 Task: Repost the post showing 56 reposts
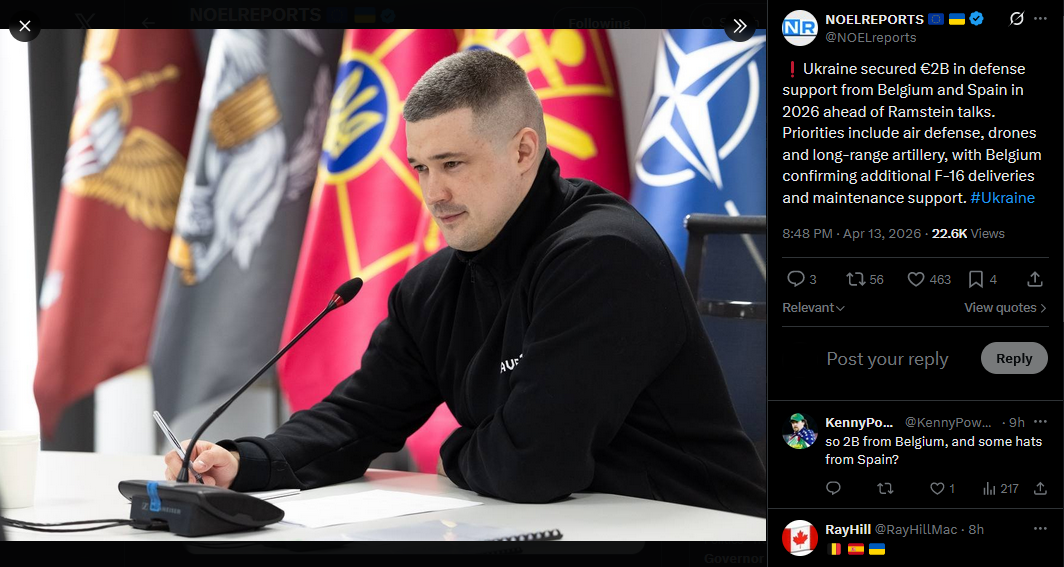[864, 279]
